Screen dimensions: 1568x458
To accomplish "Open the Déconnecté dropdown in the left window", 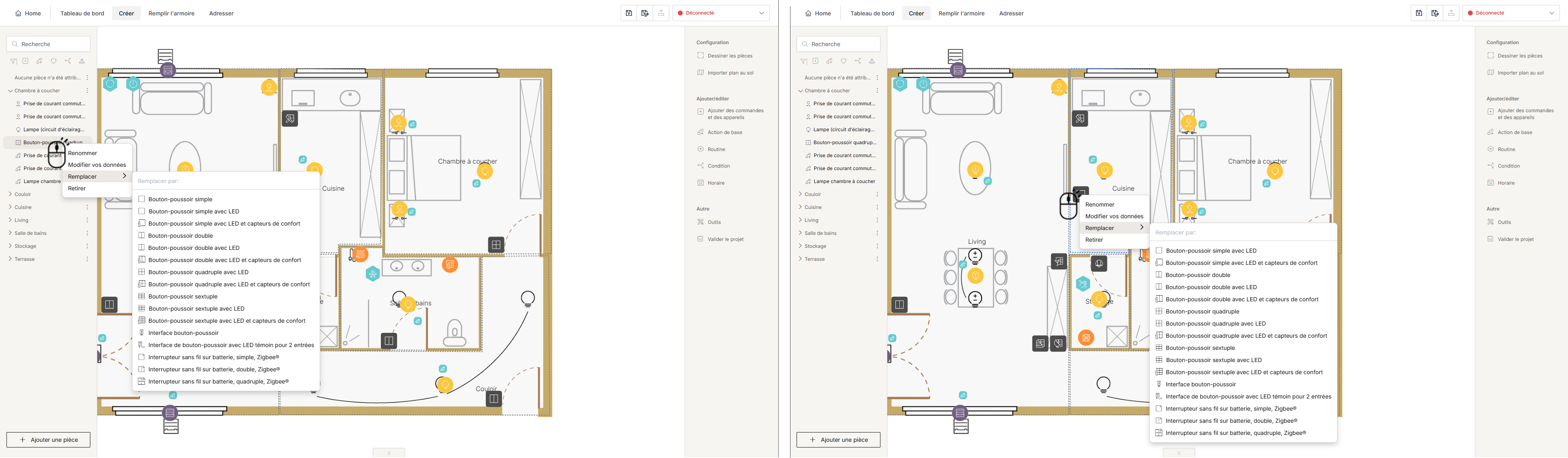I will pyautogui.click(x=721, y=13).
